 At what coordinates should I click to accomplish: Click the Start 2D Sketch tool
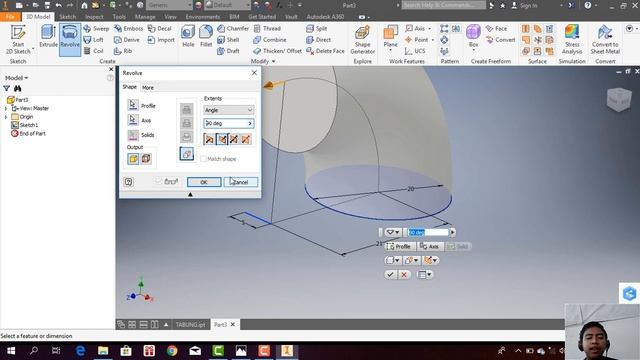coord(18,40)
